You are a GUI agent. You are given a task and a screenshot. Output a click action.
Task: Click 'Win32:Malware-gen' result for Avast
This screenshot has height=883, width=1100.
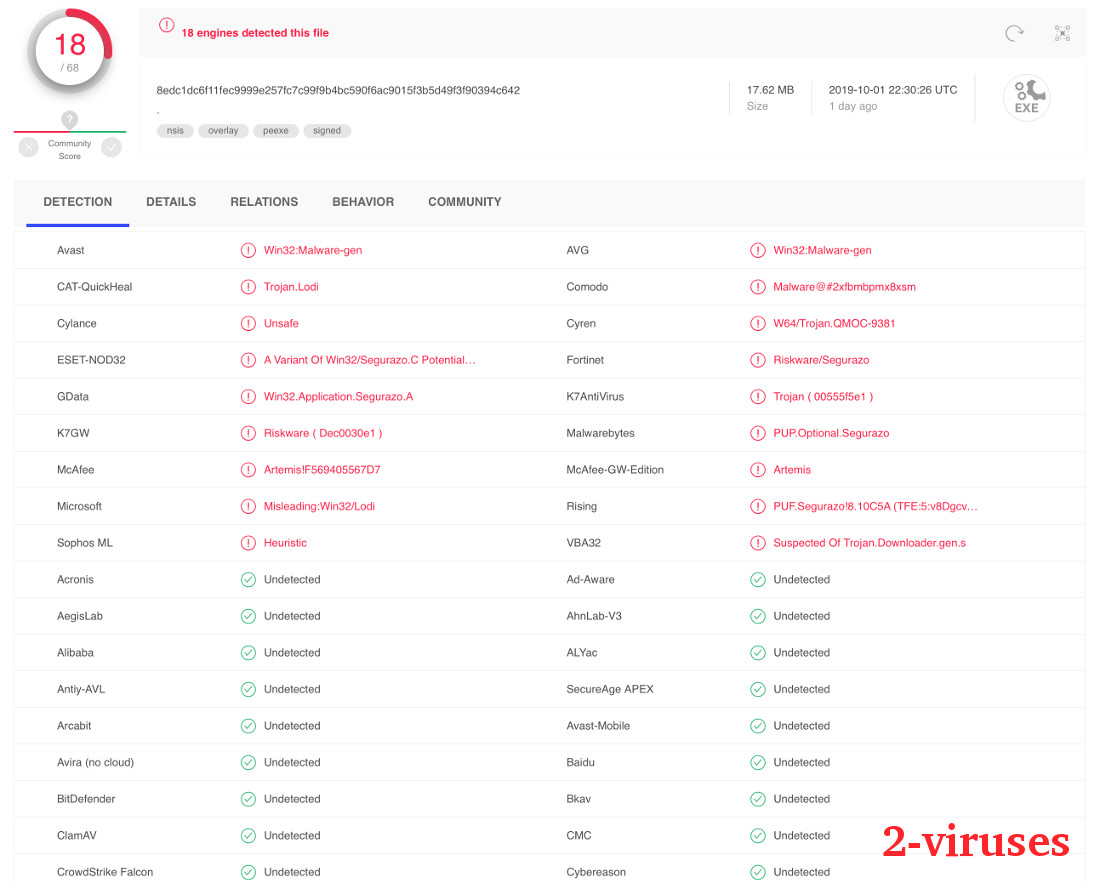pos(313,250)
